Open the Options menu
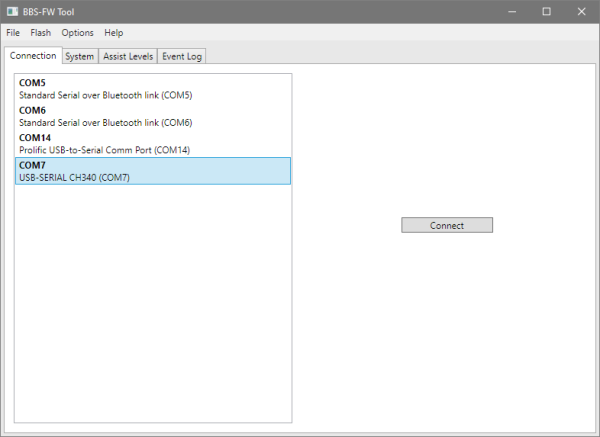 [77, 33]
